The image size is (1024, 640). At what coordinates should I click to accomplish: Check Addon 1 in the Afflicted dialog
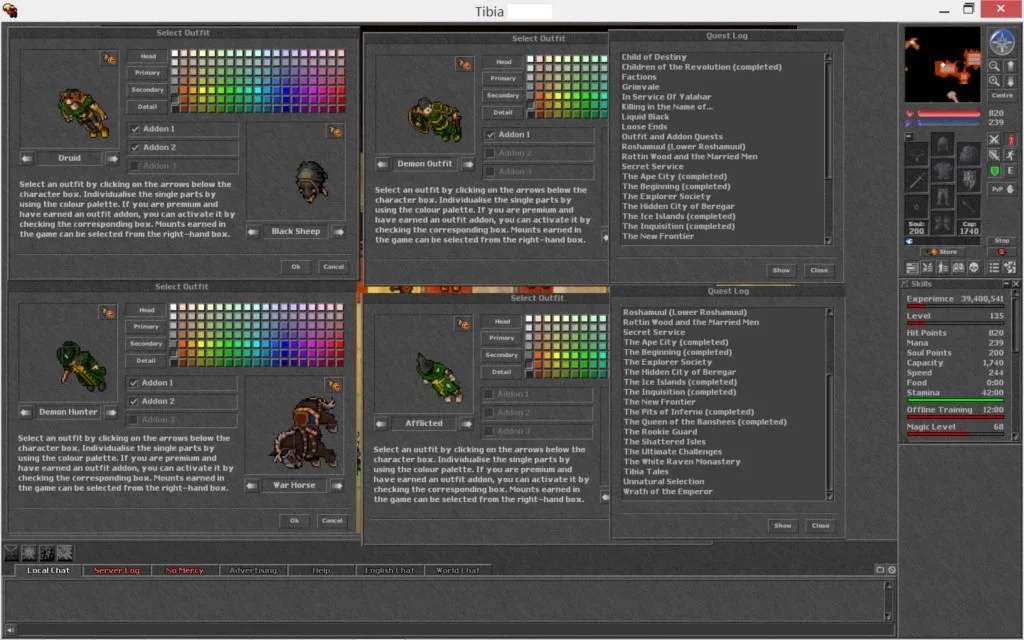tap(489, 394)
